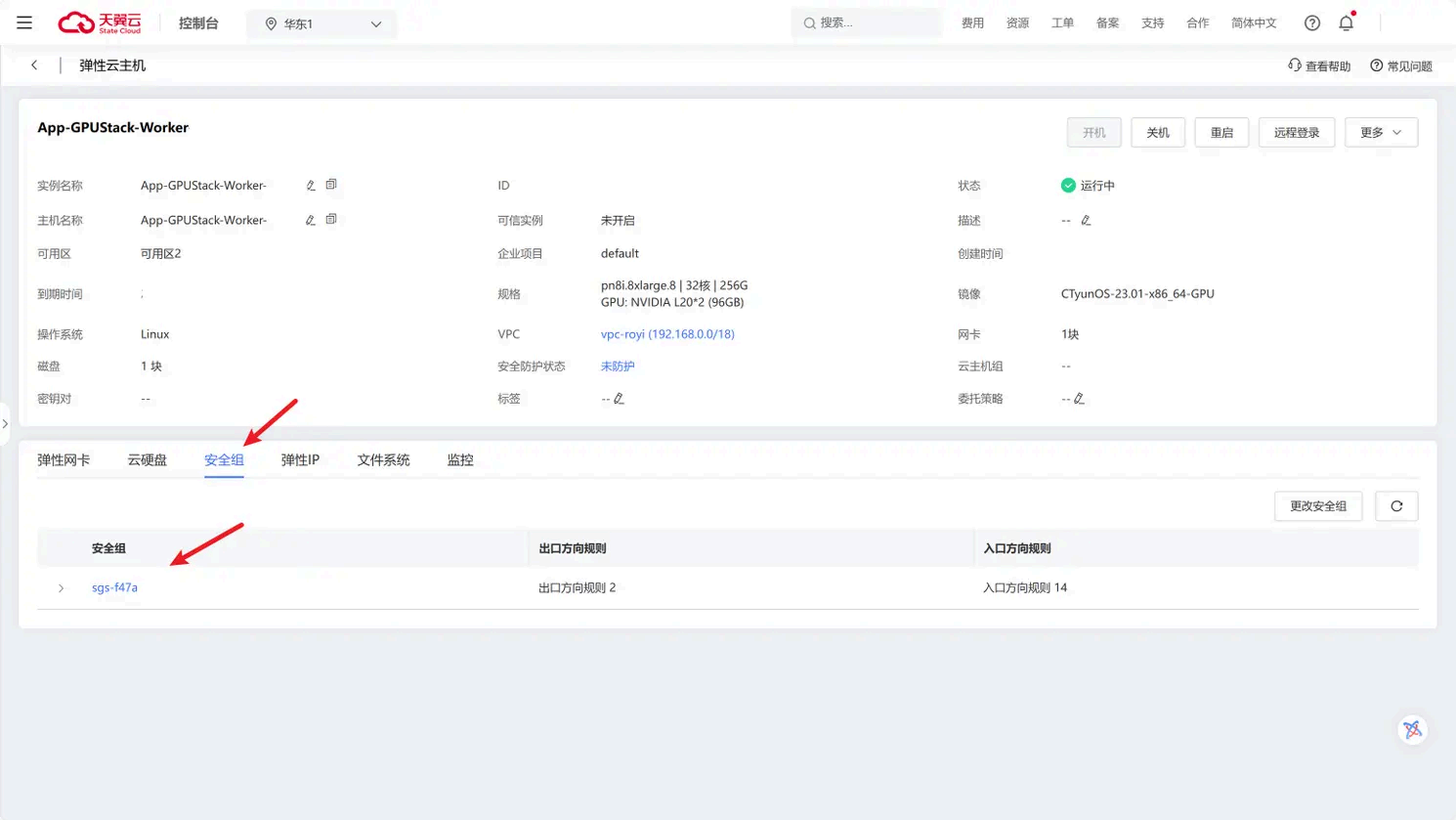This screenshot has width=1456, height=820.
Task: Open the floating assistant icon
Action: coord(1412,730)
